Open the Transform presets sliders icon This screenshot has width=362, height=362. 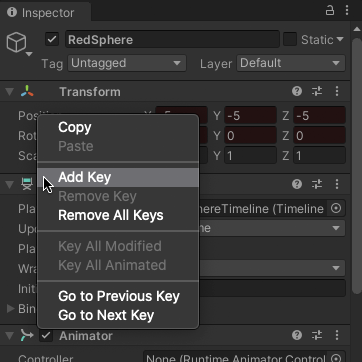pyautogui.click(x=317, y=91)
